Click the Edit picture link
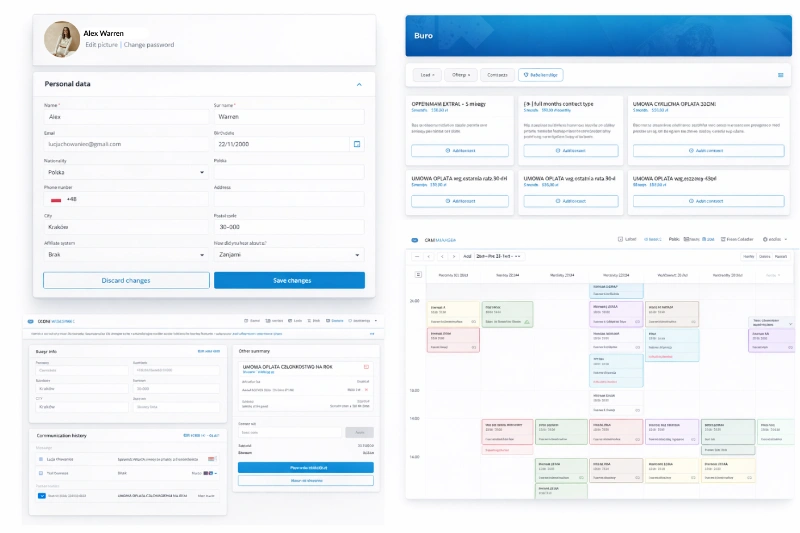Screen dimensions: 800x533 click(101, 45)
